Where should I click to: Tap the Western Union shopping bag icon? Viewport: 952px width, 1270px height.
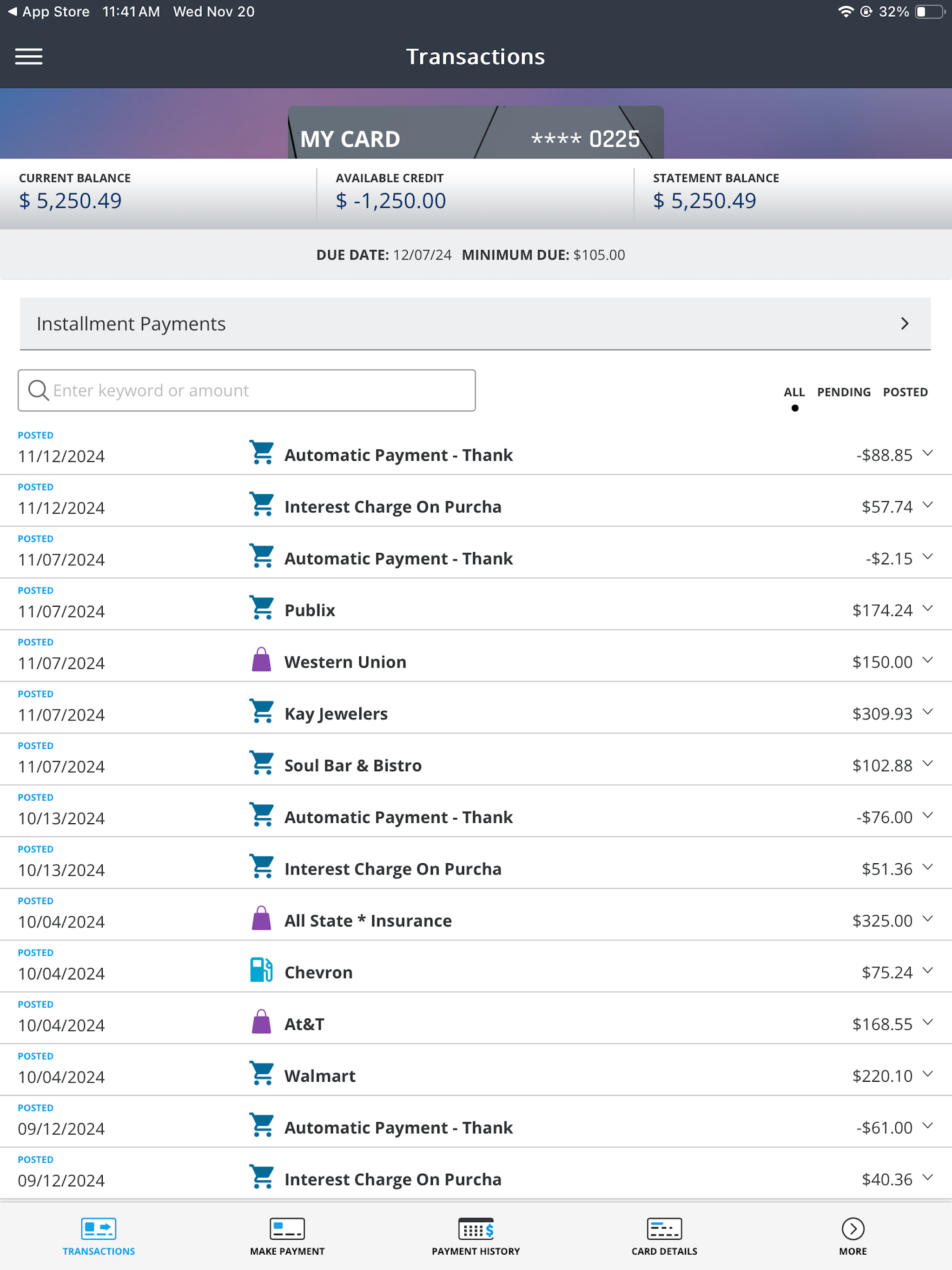tap(262, 660)
